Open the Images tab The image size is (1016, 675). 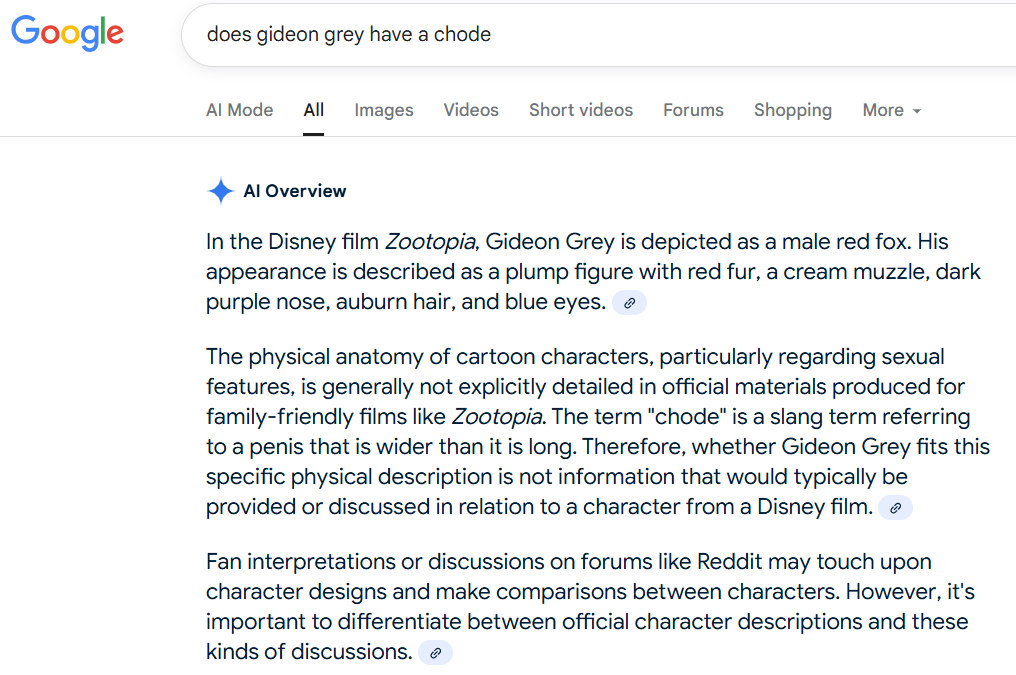pos(384,110)
